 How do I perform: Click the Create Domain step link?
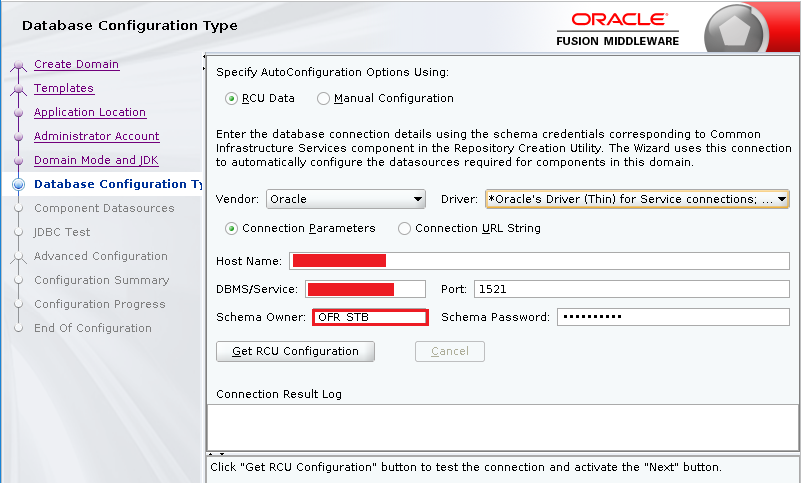(x=76, y=64)
